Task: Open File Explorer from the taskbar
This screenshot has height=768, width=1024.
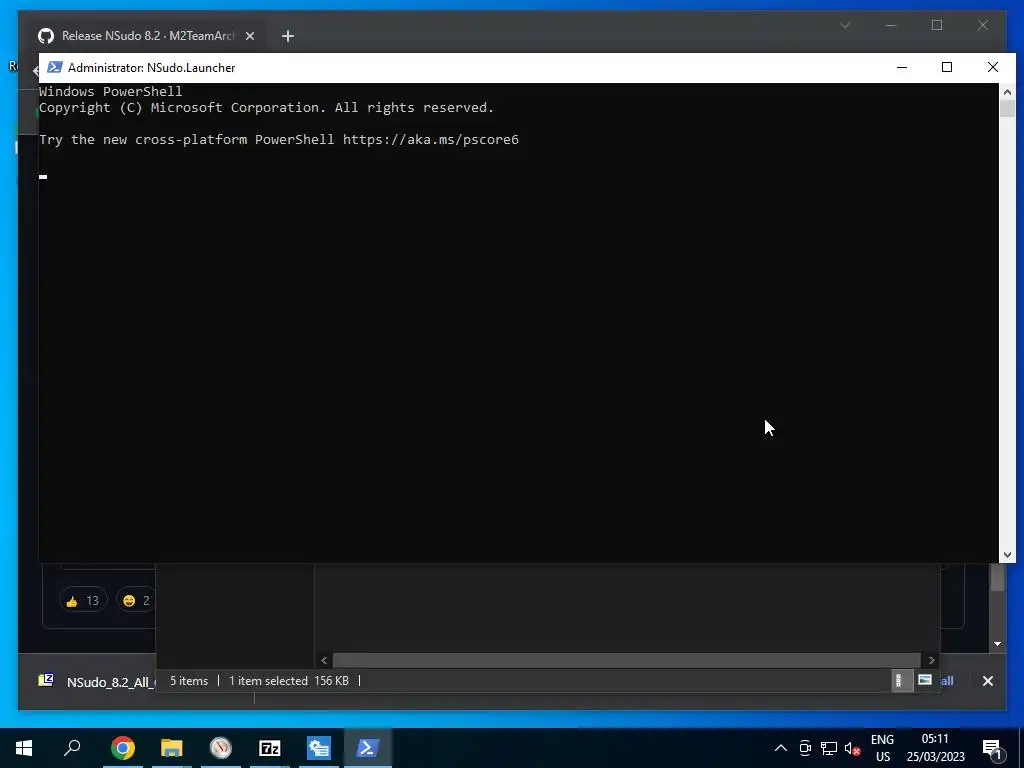Action: (x=172, y=748)
